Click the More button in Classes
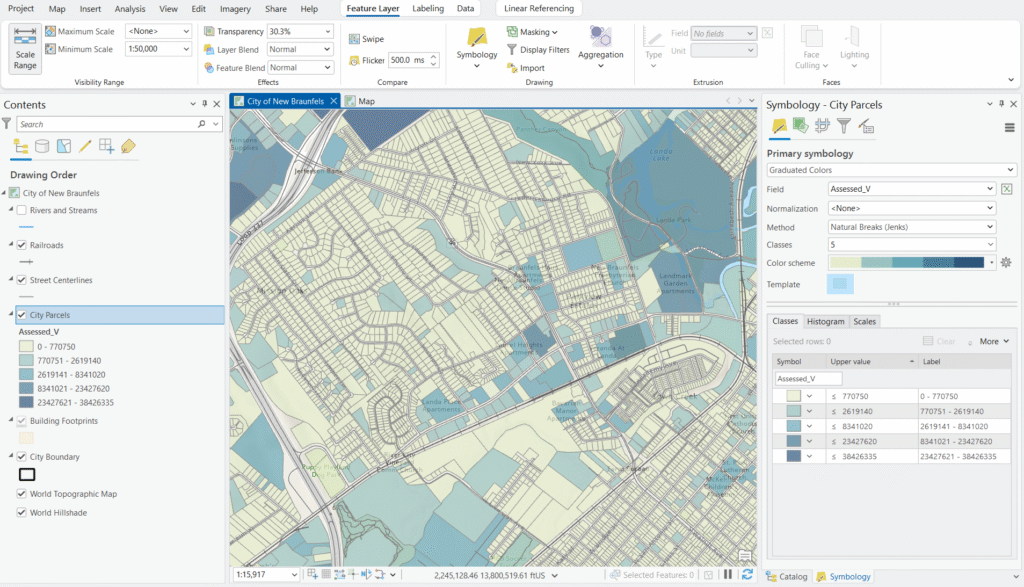 (x=992, y=341)
